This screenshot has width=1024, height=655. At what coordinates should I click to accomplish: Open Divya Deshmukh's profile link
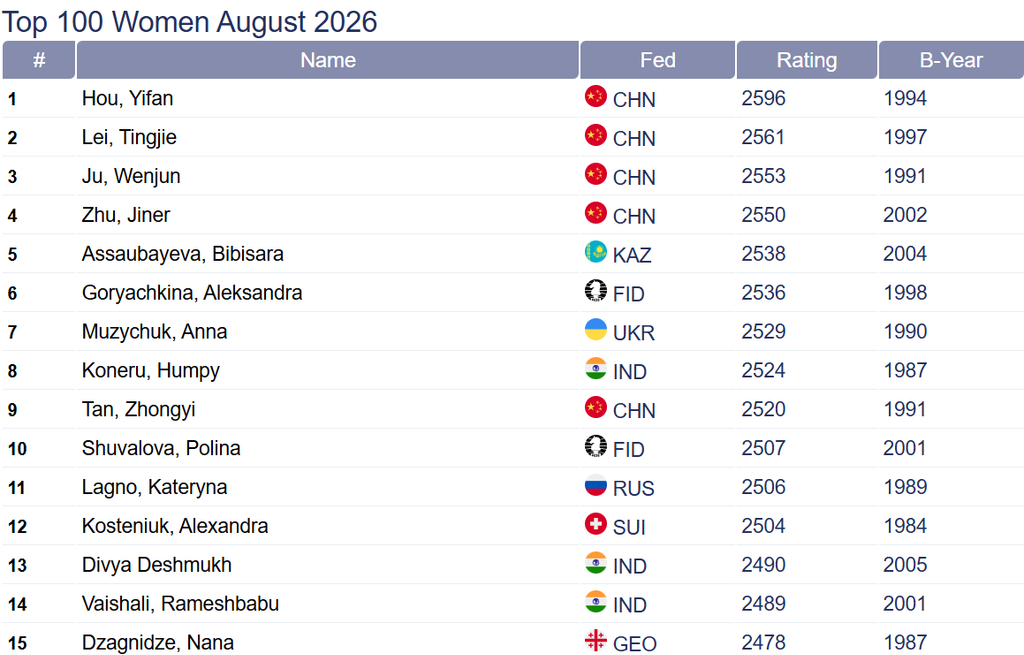pyautogui.click(x=157, y=565)
